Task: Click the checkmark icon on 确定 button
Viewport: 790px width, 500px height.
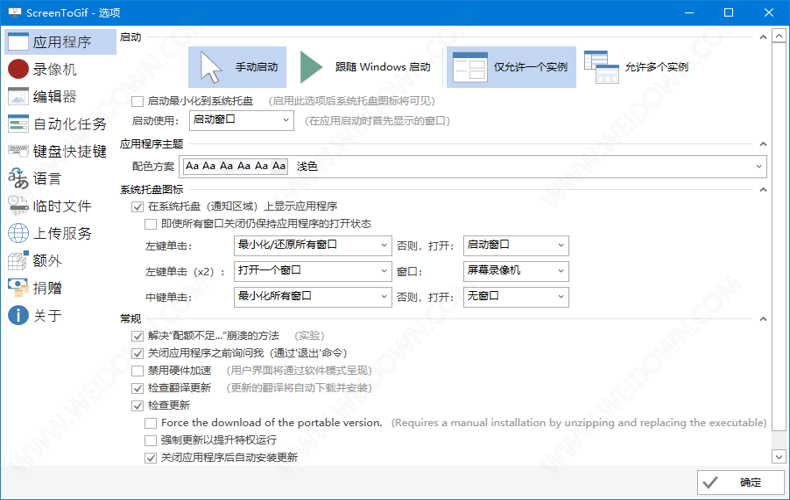Action: pos(710,482)
